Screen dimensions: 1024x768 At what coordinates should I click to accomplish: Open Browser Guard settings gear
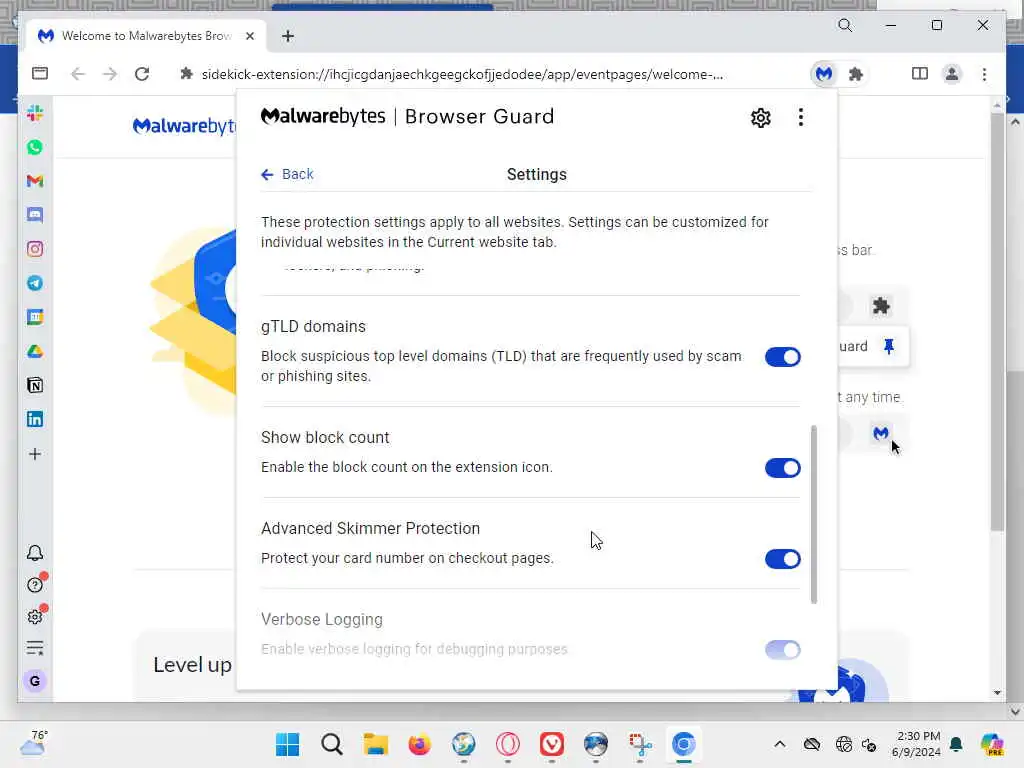(761, 118)
